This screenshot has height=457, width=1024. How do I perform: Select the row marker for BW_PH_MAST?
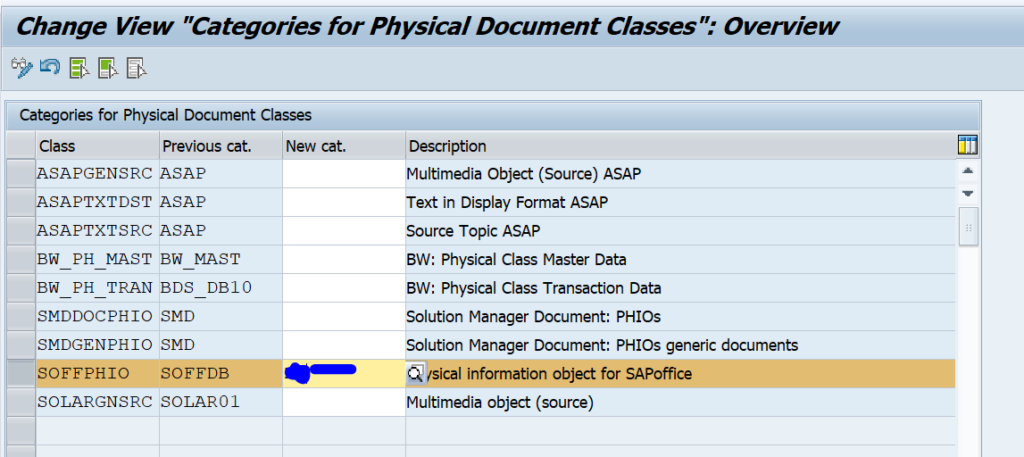coord(21,259)
